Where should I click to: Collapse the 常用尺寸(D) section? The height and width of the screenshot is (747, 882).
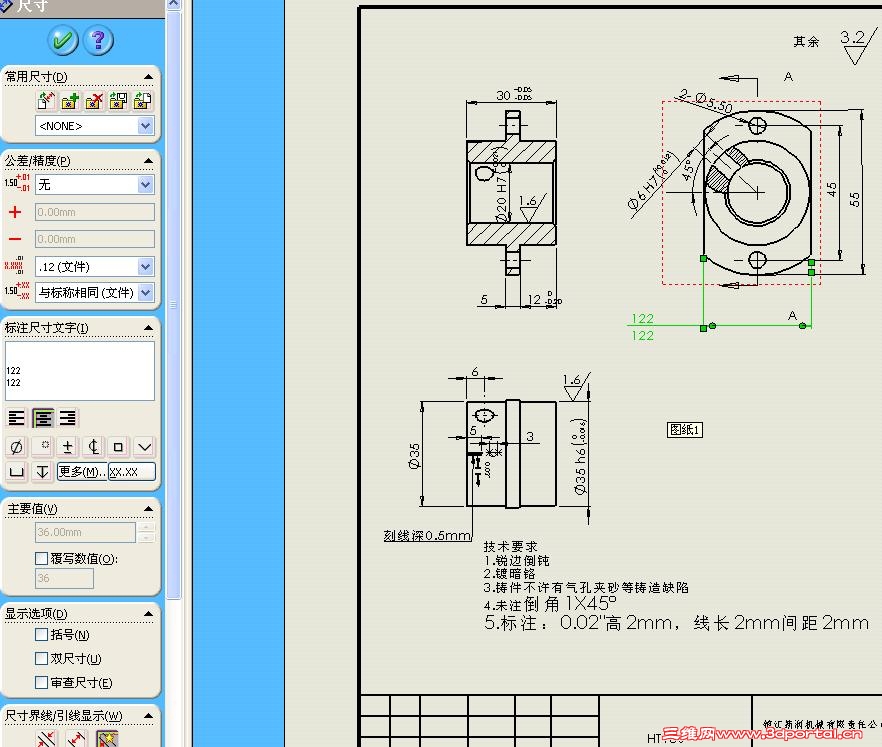coord(148,76)
